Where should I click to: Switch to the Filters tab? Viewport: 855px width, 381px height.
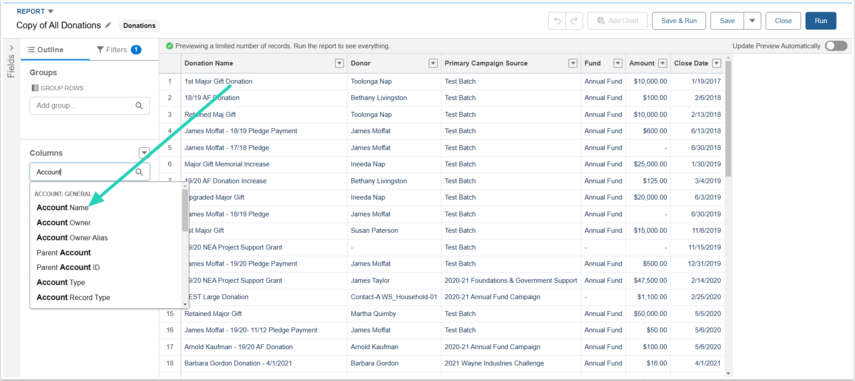[x=118, y=50]
